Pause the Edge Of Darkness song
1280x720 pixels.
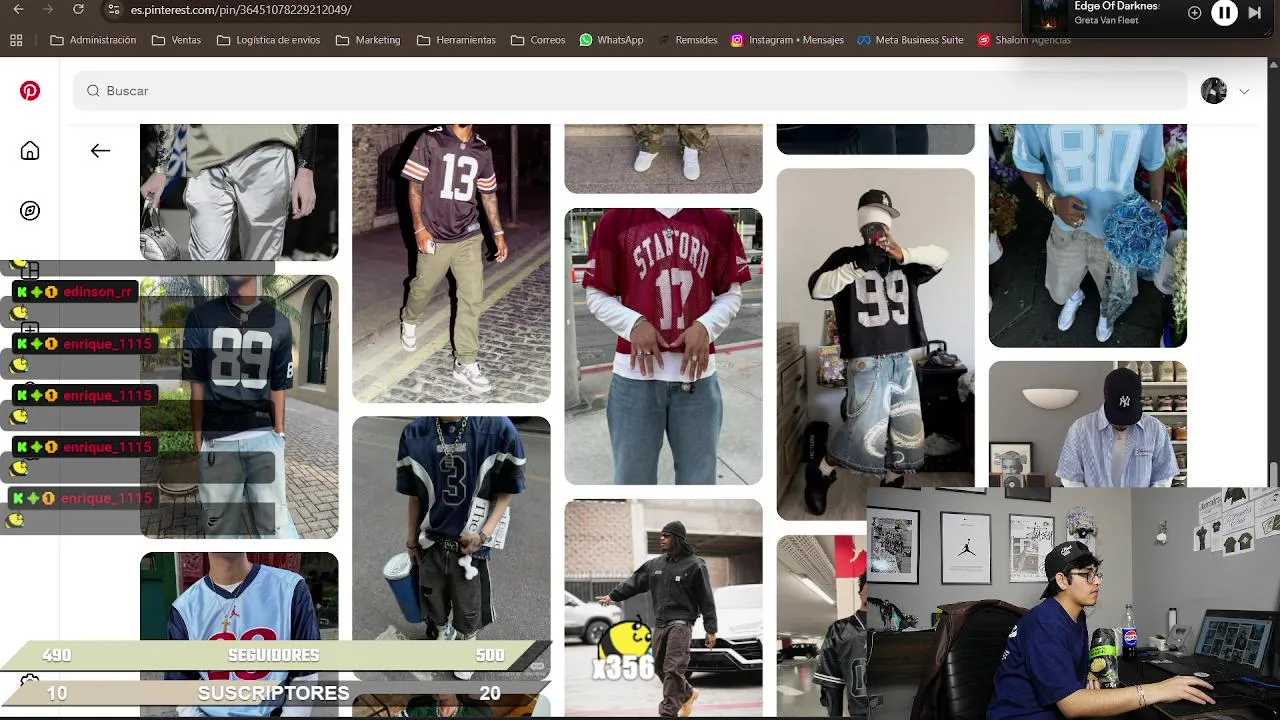[x=1224, y=13]
